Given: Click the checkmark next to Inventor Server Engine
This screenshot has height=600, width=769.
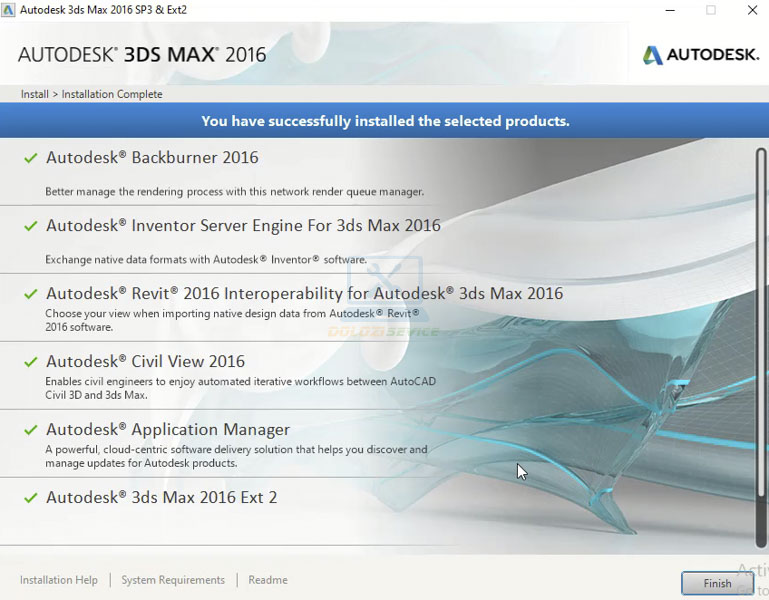Looking at the screenshot, I should 30,226.
